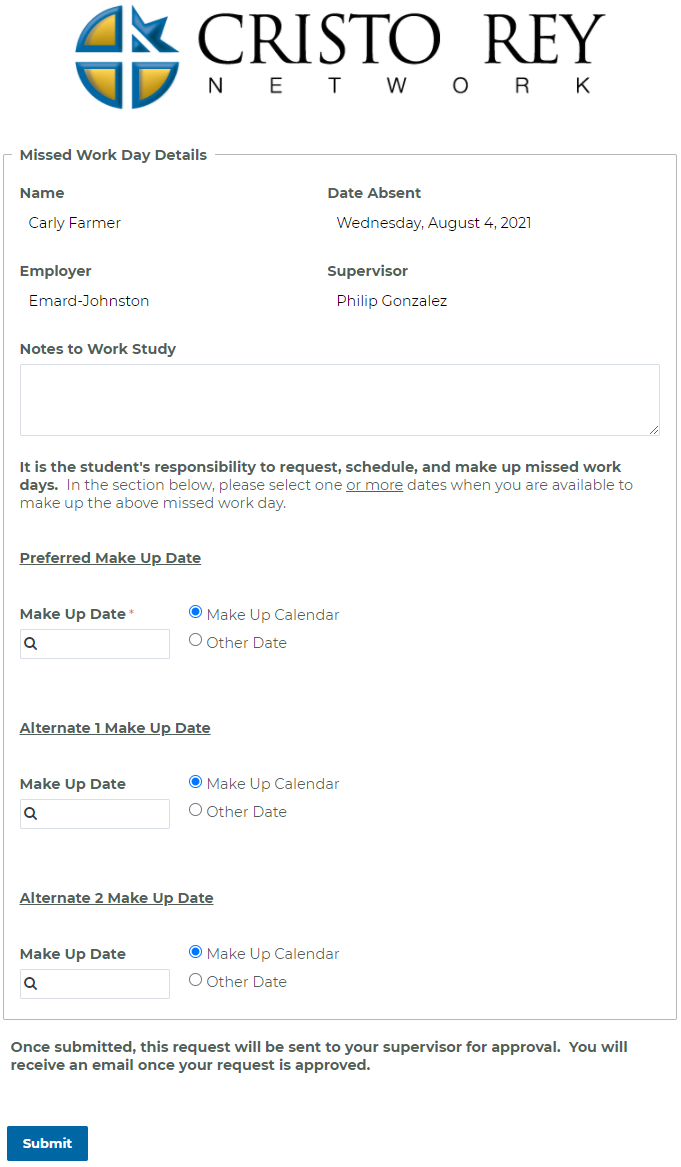Focus the Alternate 2 Make Up Date input
681x1167 pixels.
point(95,984)
